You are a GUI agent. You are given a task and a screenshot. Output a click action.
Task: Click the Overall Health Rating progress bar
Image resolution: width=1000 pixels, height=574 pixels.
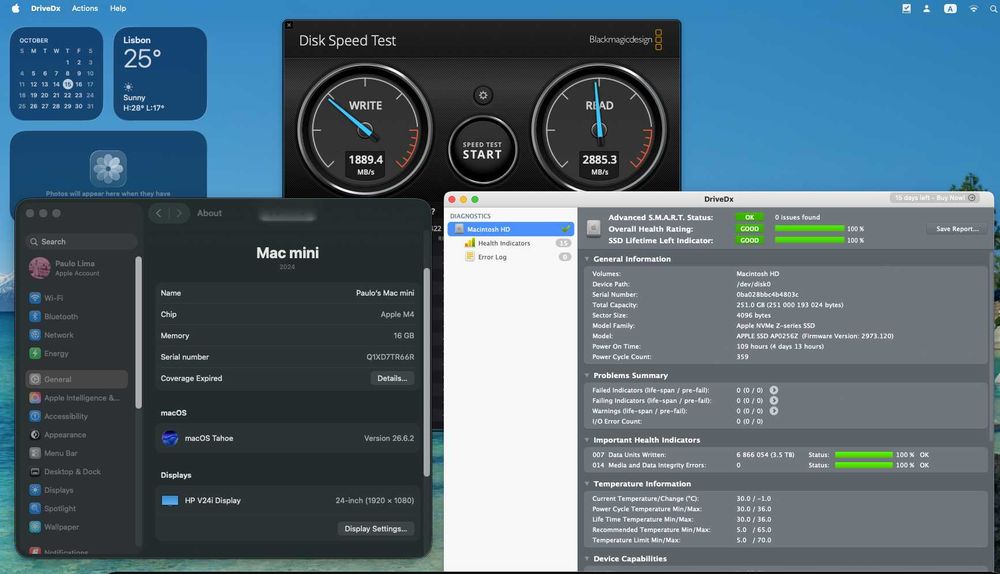tap(809, 228)
